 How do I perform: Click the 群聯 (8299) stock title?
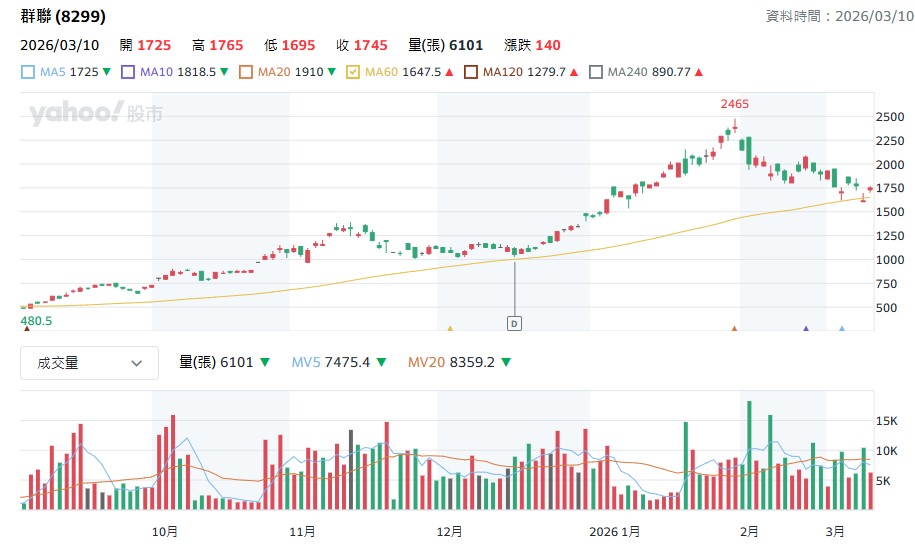[x=63, y=17]
